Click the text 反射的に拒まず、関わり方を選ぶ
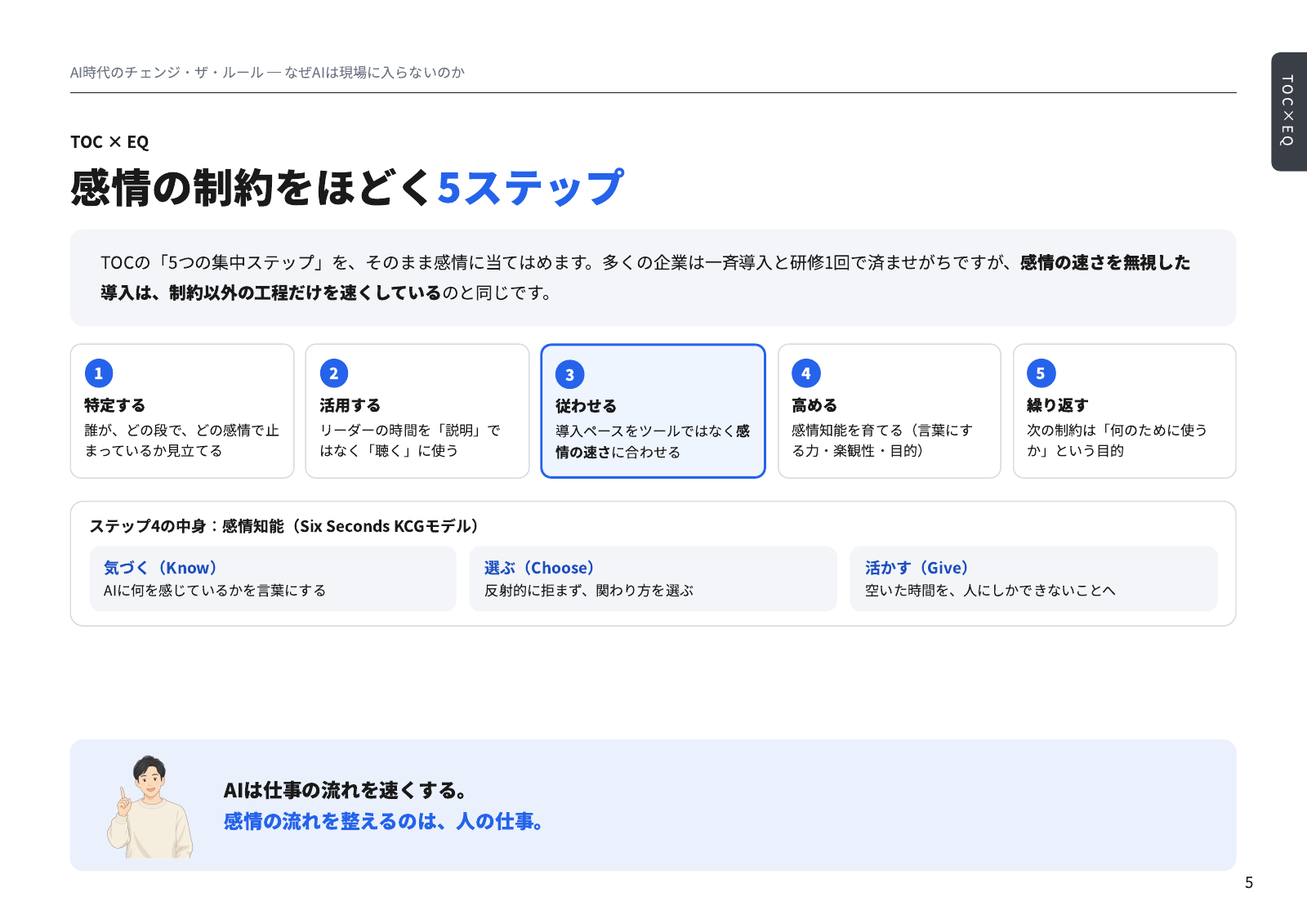 point(589,590)
